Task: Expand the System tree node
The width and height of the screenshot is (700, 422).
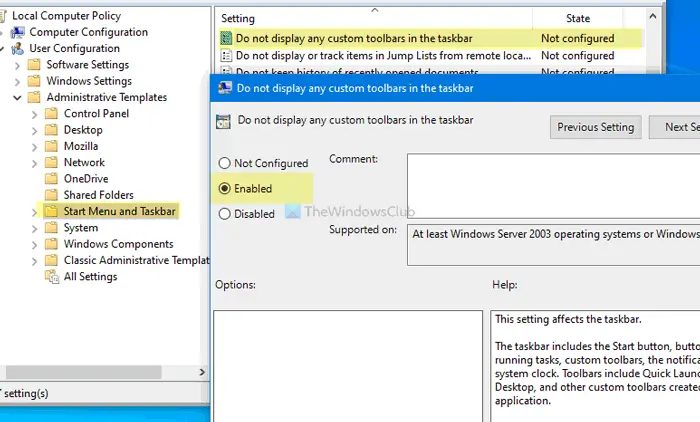Action: [34, 229]
